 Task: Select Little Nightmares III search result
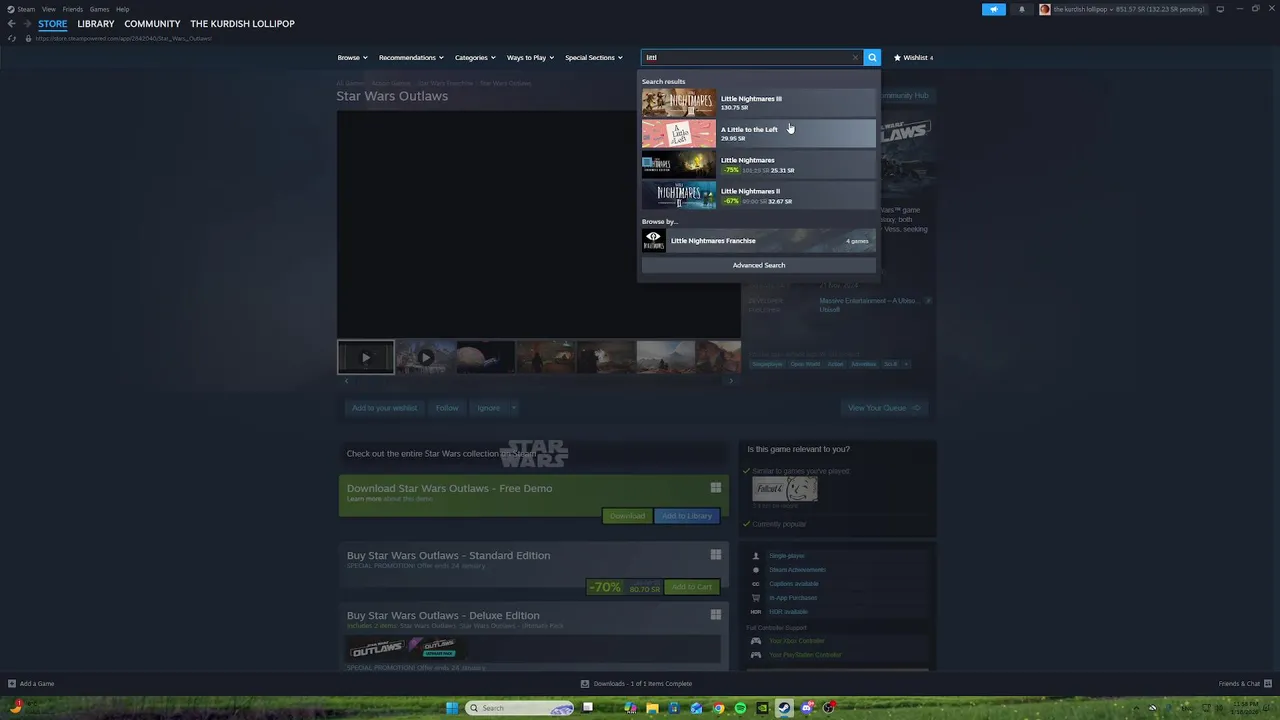point(758,102)
